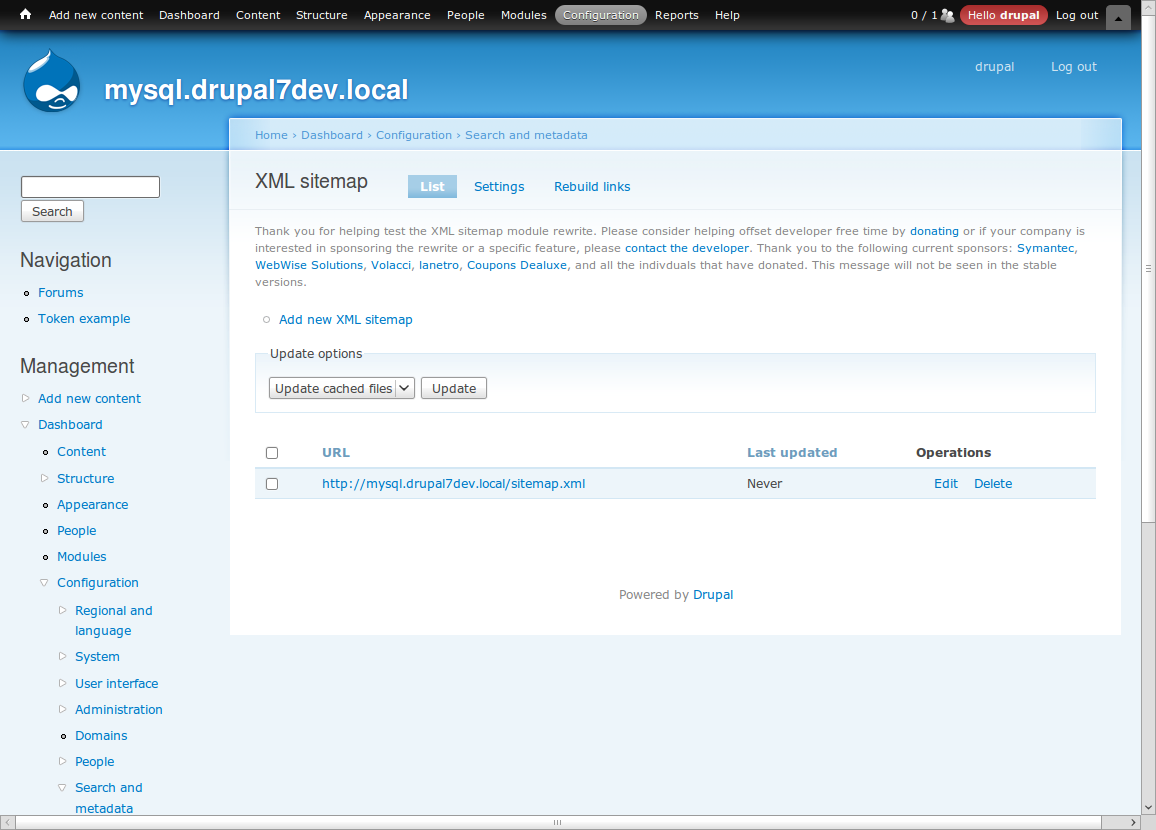The height and width of the screenshot is (830, 1156).
Task: Click the mysql.drupal7dev.local site title
Action: coord(256,89)
